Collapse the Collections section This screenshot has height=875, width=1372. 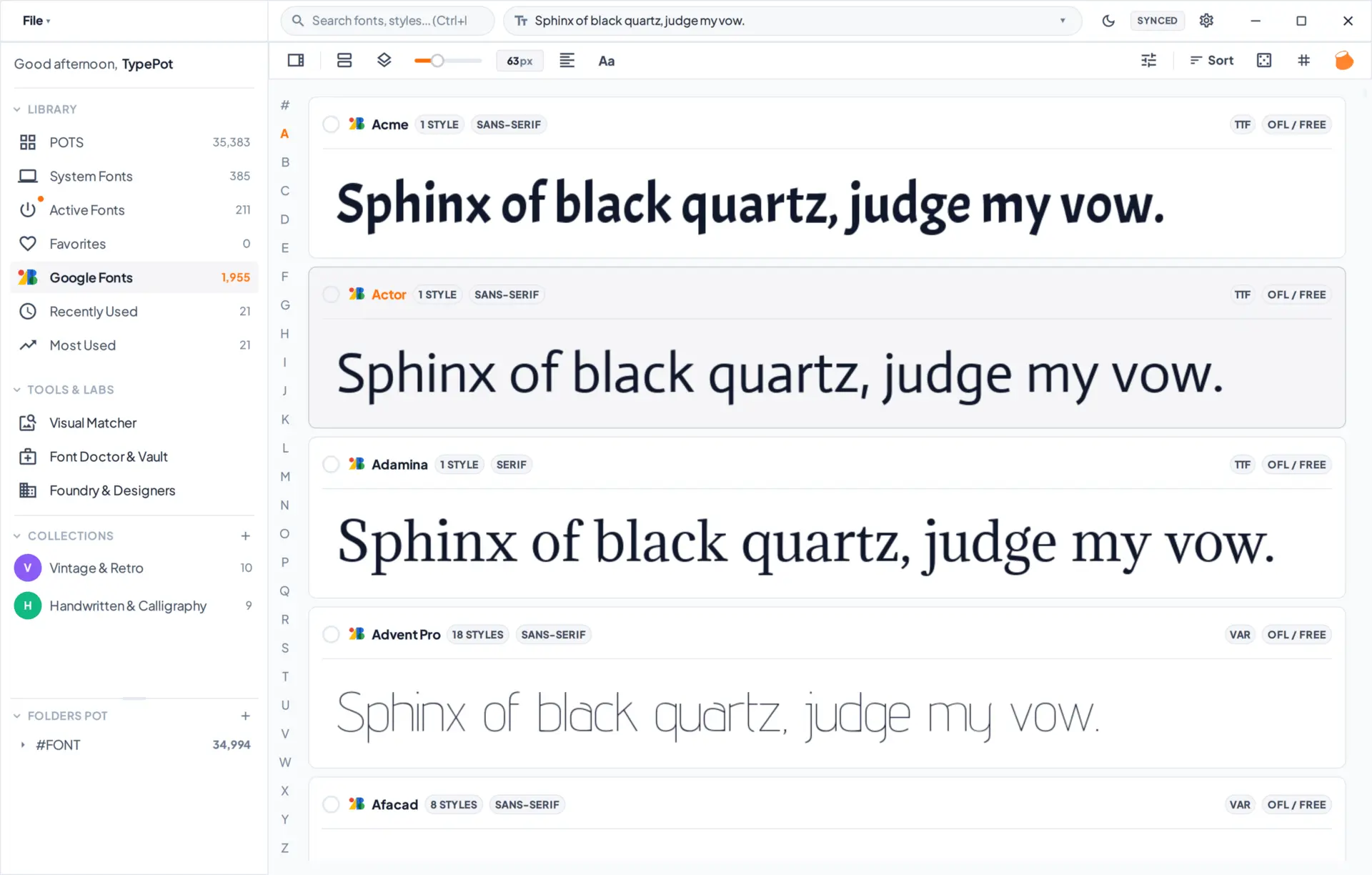click(x=17, y=536)
